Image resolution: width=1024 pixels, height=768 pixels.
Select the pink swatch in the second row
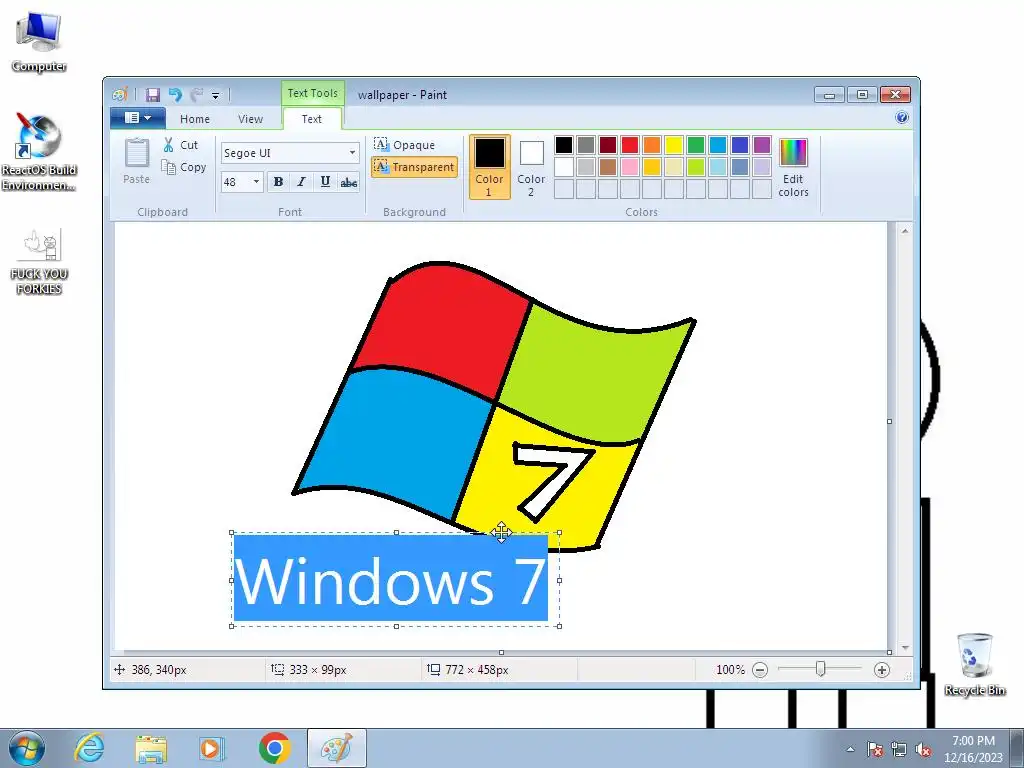(x=630, y=167)
